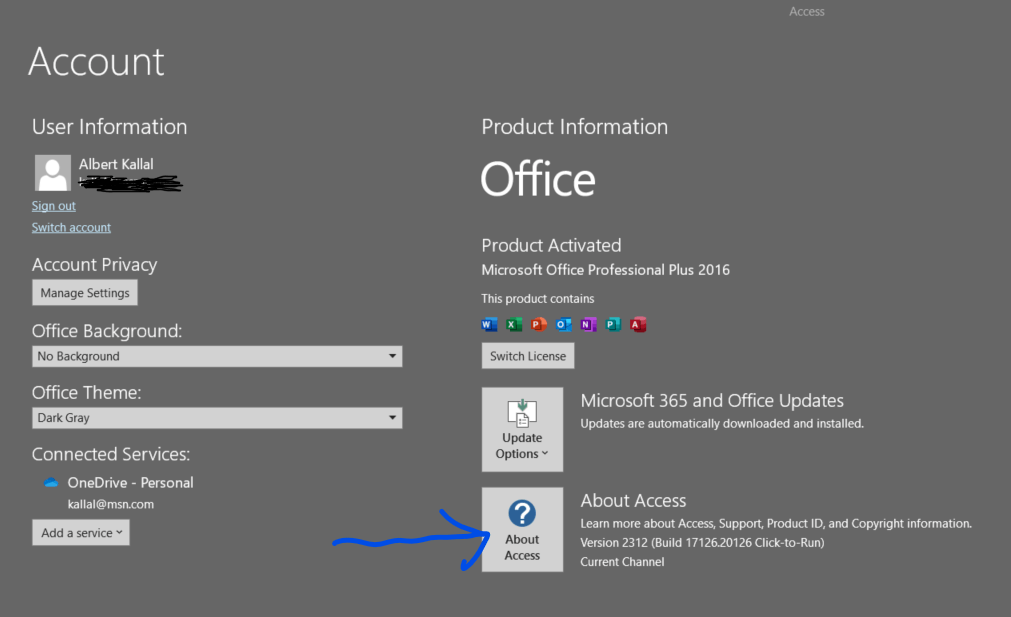Select the Account heading section
1011x617 pixels.
pyautogui.click(x=95, y=62)
